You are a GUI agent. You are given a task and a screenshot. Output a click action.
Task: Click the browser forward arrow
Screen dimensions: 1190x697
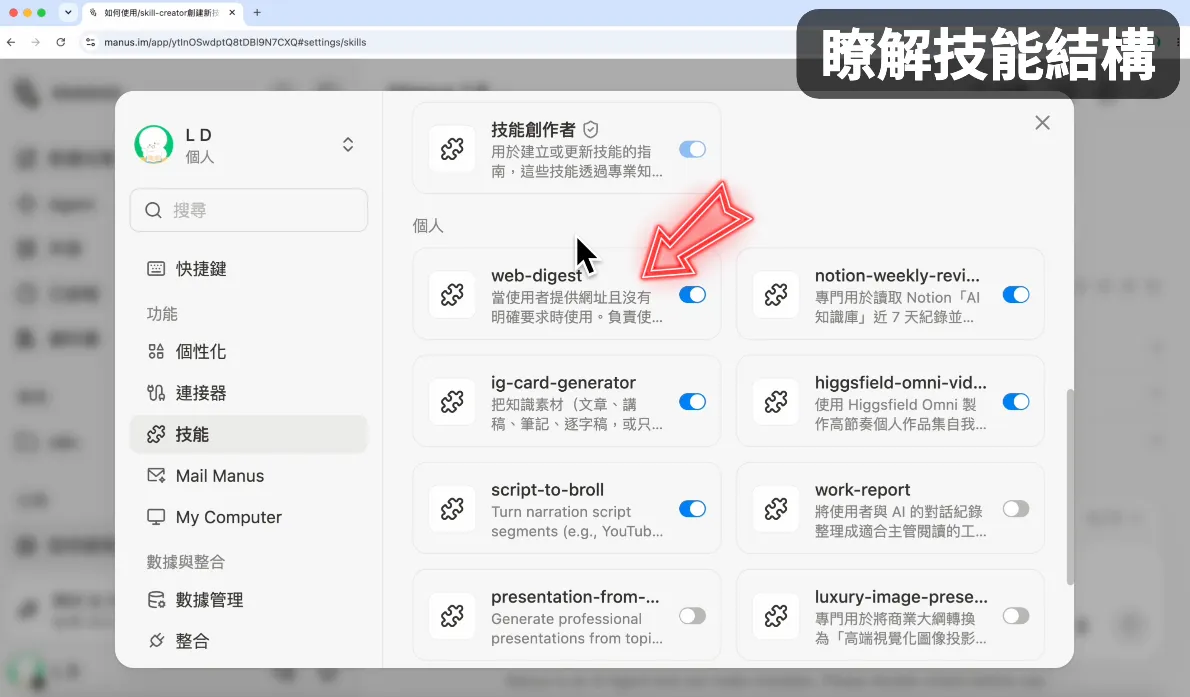pos(36,43)
